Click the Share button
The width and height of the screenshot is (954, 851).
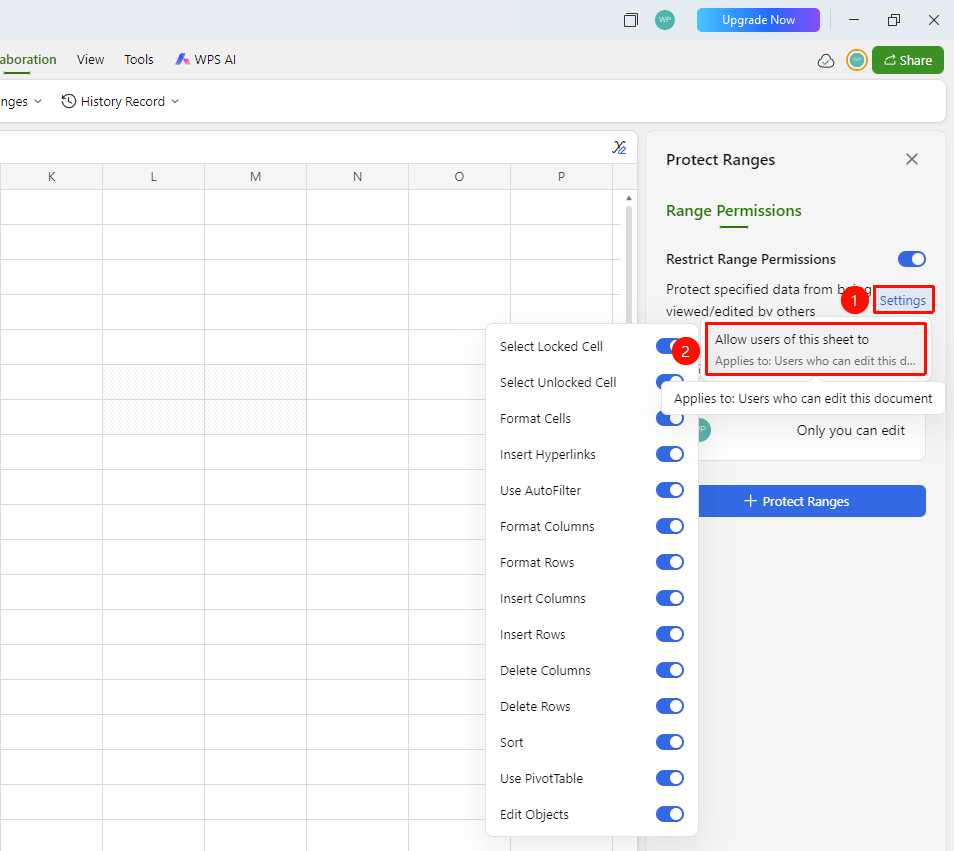908,60
